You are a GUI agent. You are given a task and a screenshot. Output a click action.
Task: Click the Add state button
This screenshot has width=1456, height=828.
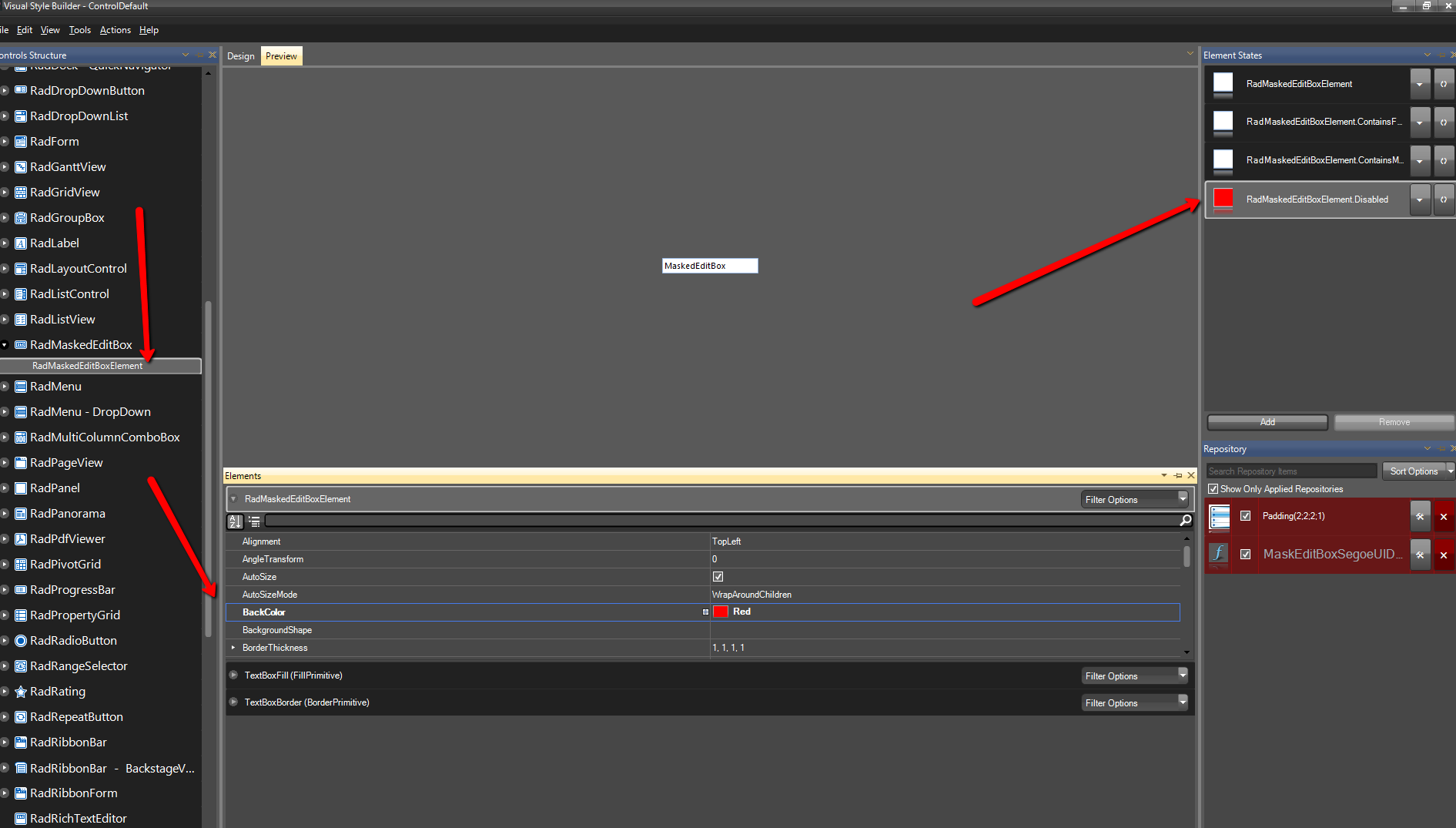(1267, 422)
